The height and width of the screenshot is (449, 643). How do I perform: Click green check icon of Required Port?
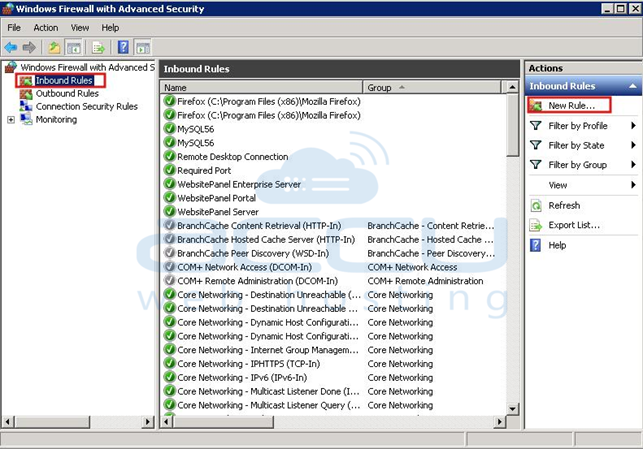click(169, 170)
